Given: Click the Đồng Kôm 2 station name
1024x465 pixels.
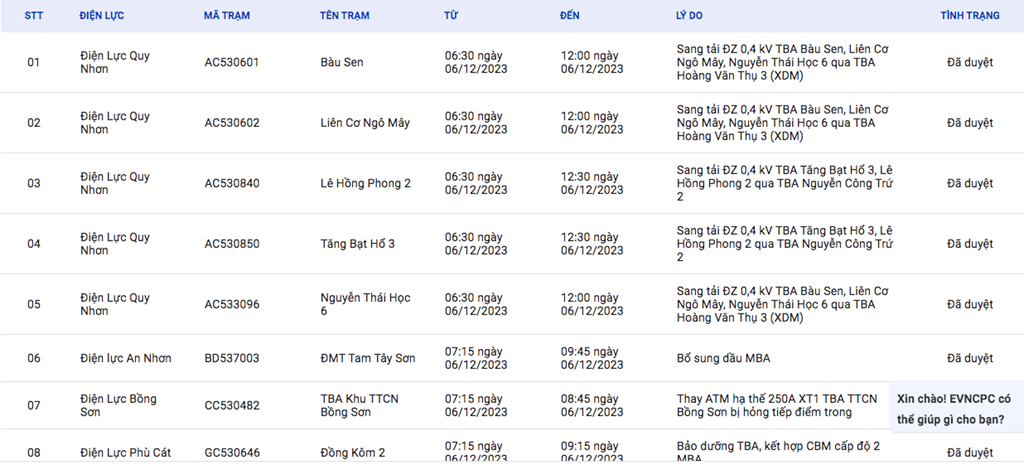Looking at the screenshot, I should pyautogui.click(x=353, y=453).
